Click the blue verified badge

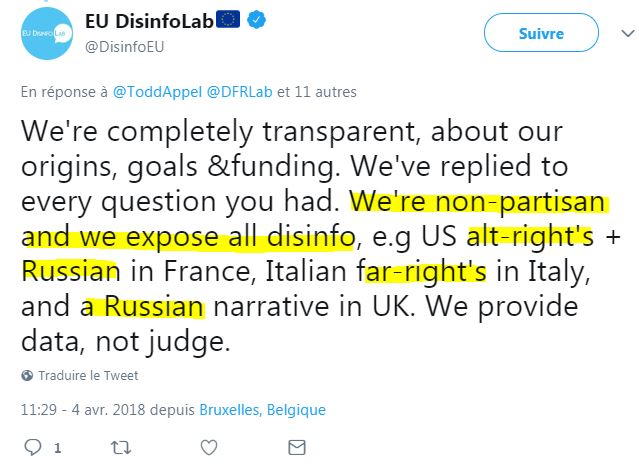(256, 20)
